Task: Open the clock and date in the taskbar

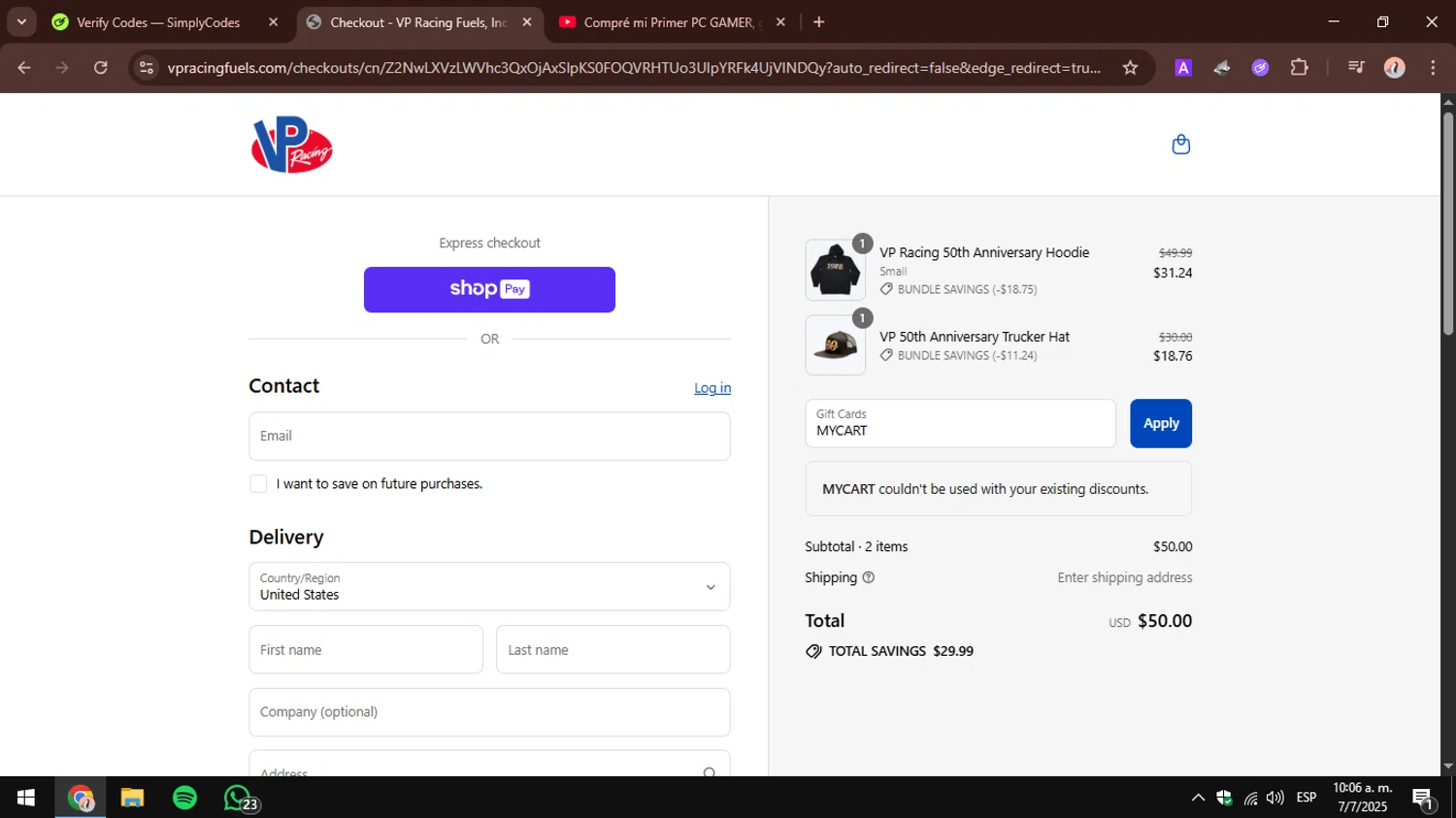Action: (1363, 798)
